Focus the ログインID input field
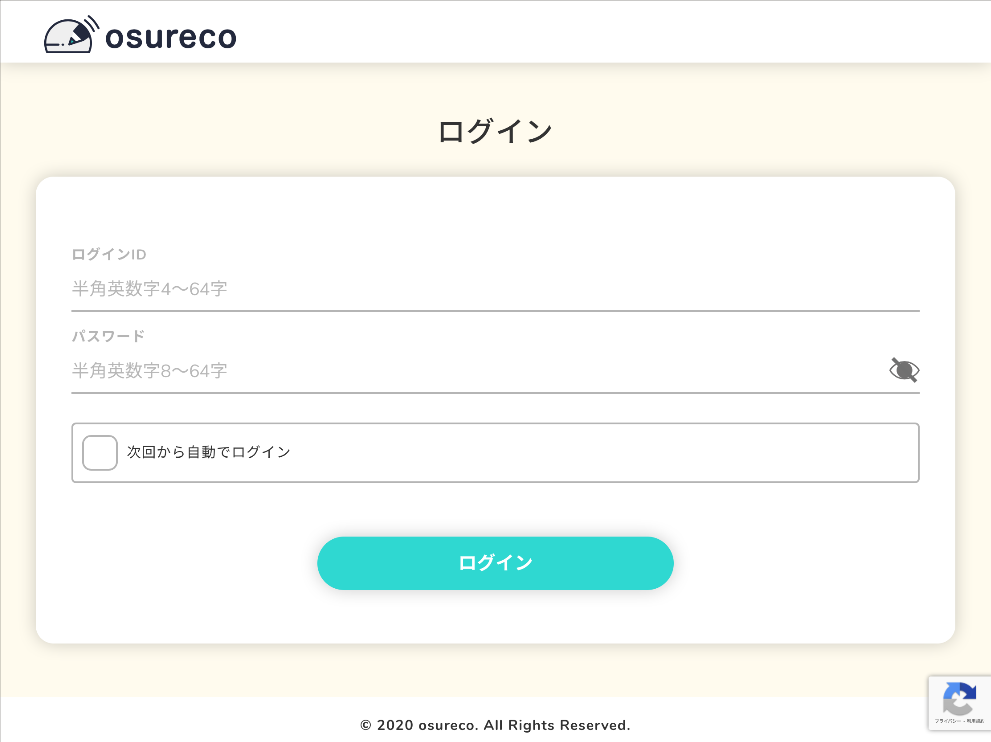This screenshot has height=742, width=991. tap(495, 290)
